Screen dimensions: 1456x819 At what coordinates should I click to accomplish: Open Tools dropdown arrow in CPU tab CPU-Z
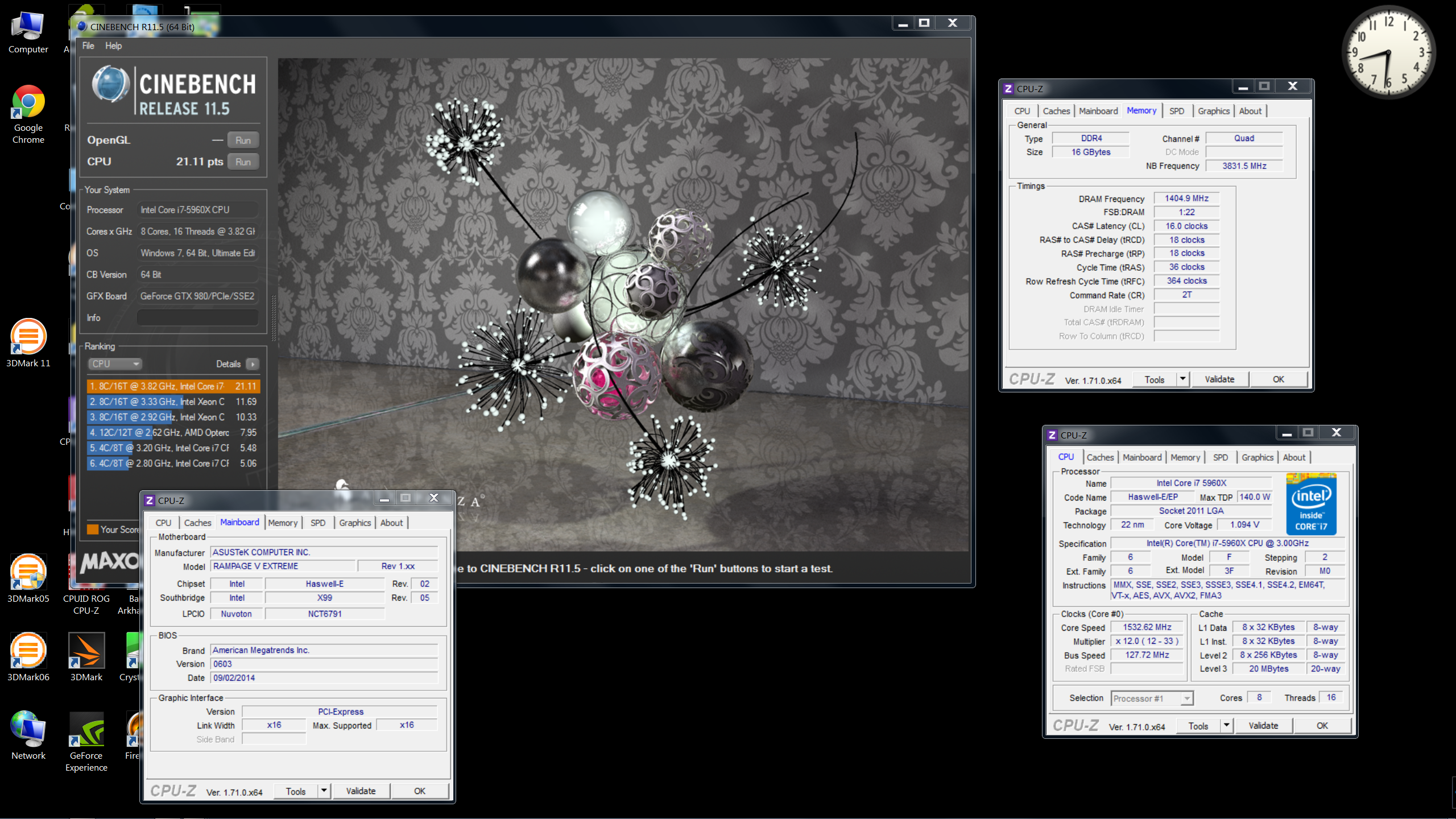click(1226, 725)
